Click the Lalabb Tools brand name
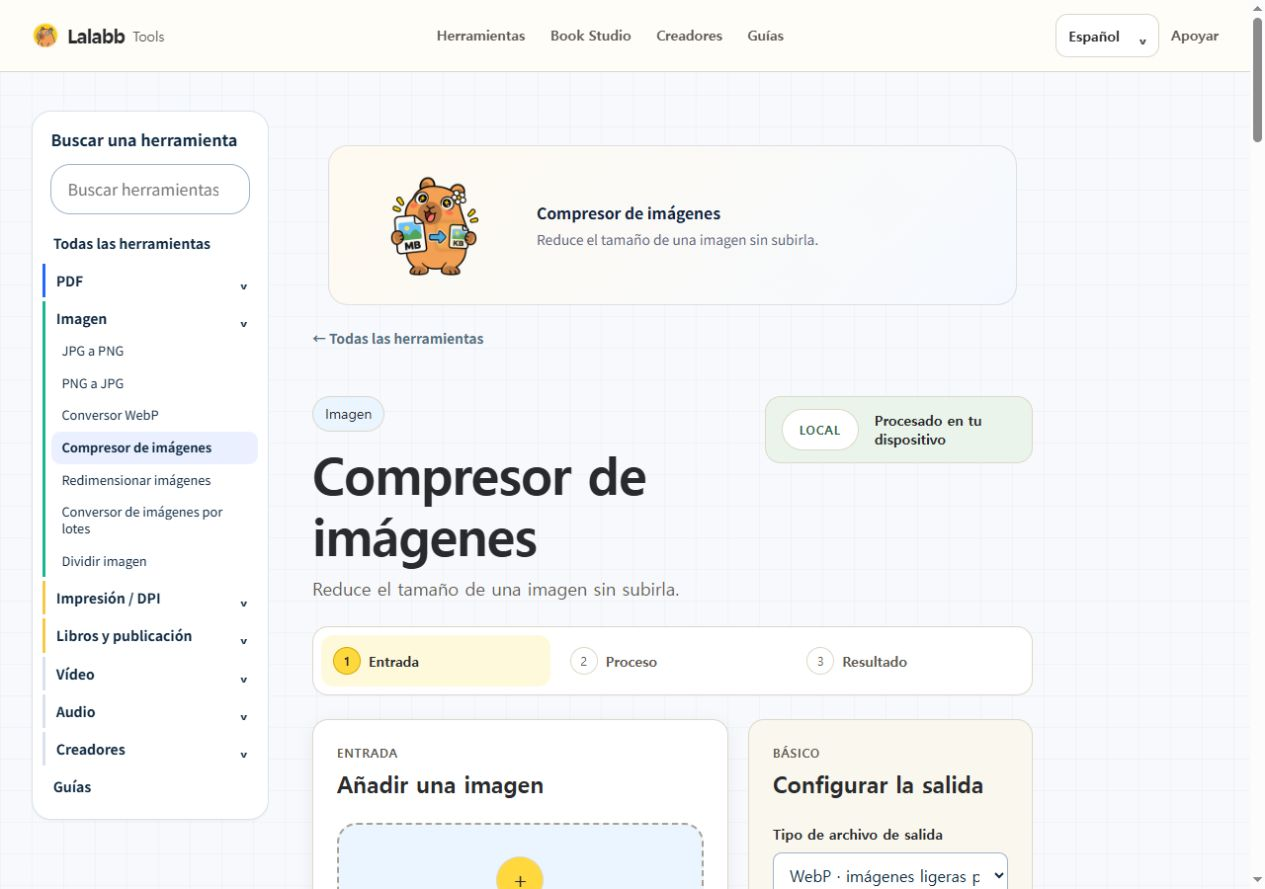This screenshot has width=1265, height=889. pos(115,36)
